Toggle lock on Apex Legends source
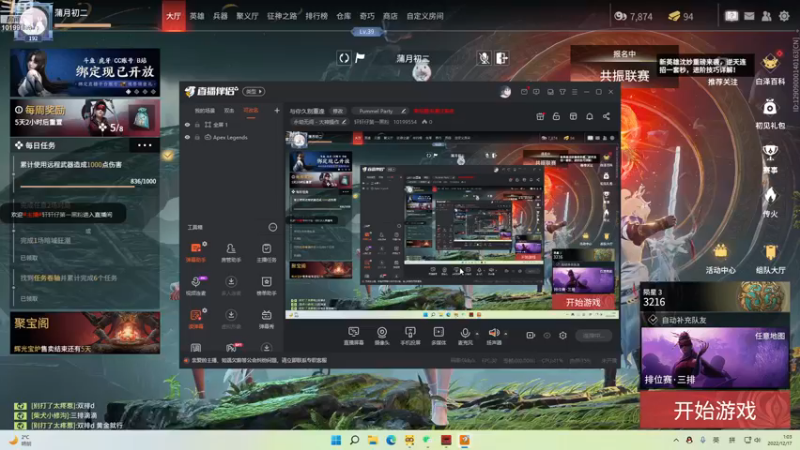 197,137
